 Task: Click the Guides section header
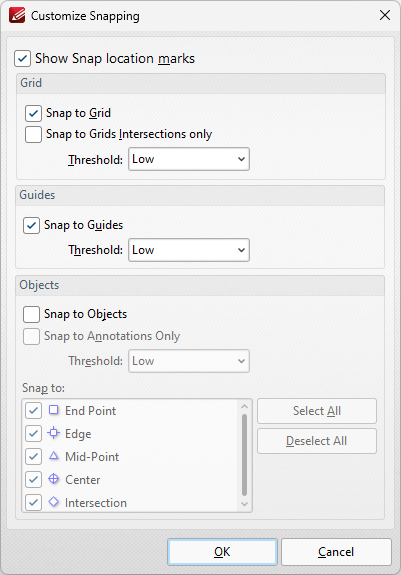coord(200,195)
